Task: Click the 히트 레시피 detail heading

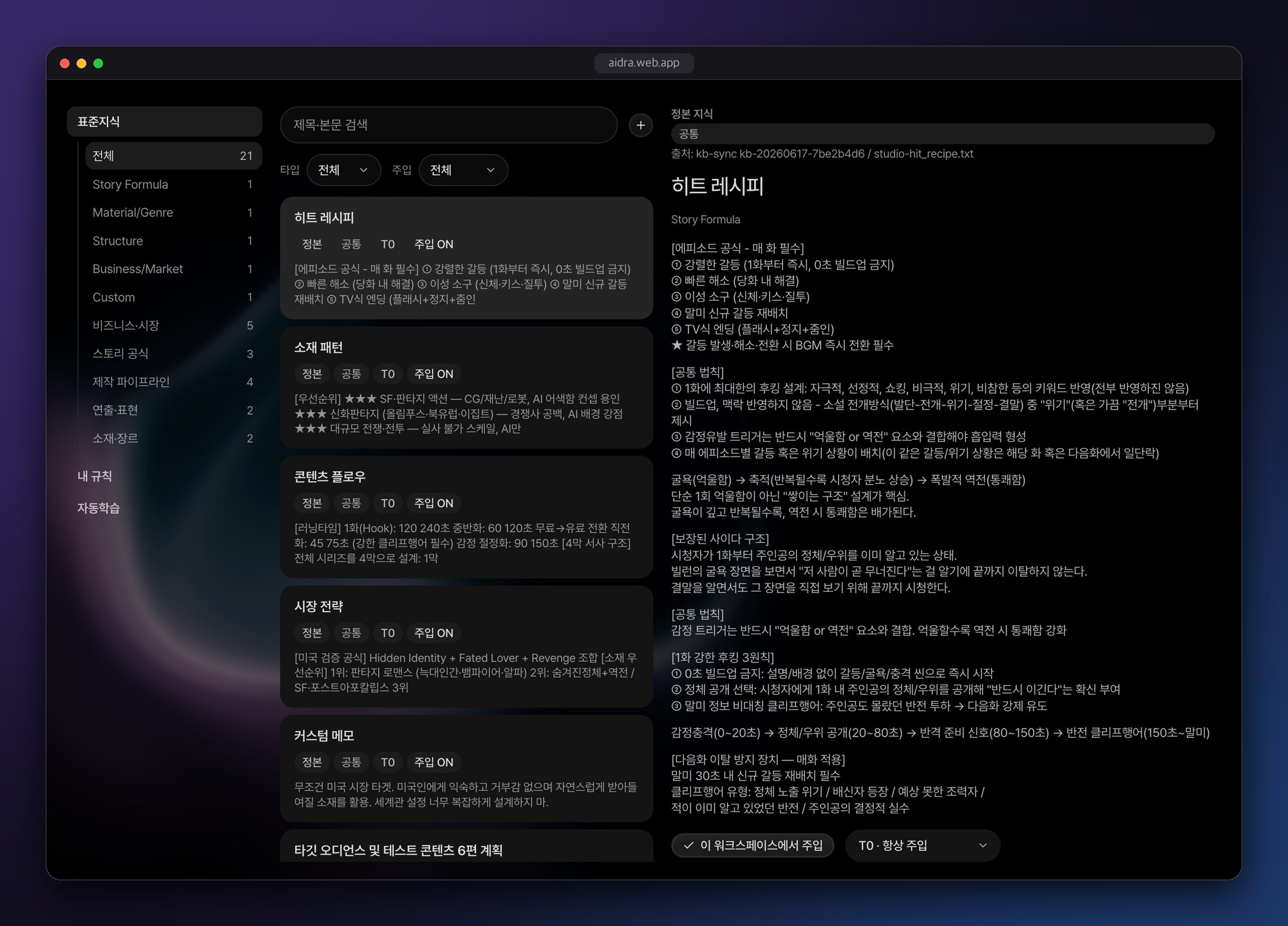Action: click(717, 186)
